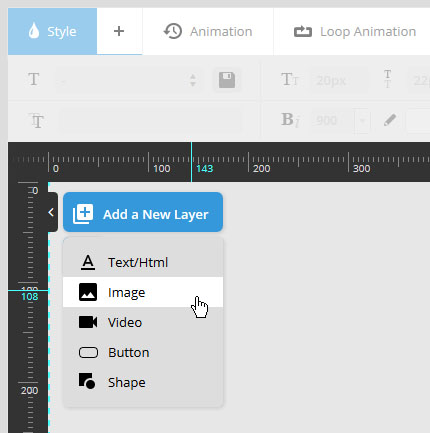Viewport: 430px width, 433px height.
Task: Click the font family input field
Action: (x=150, y=121)
